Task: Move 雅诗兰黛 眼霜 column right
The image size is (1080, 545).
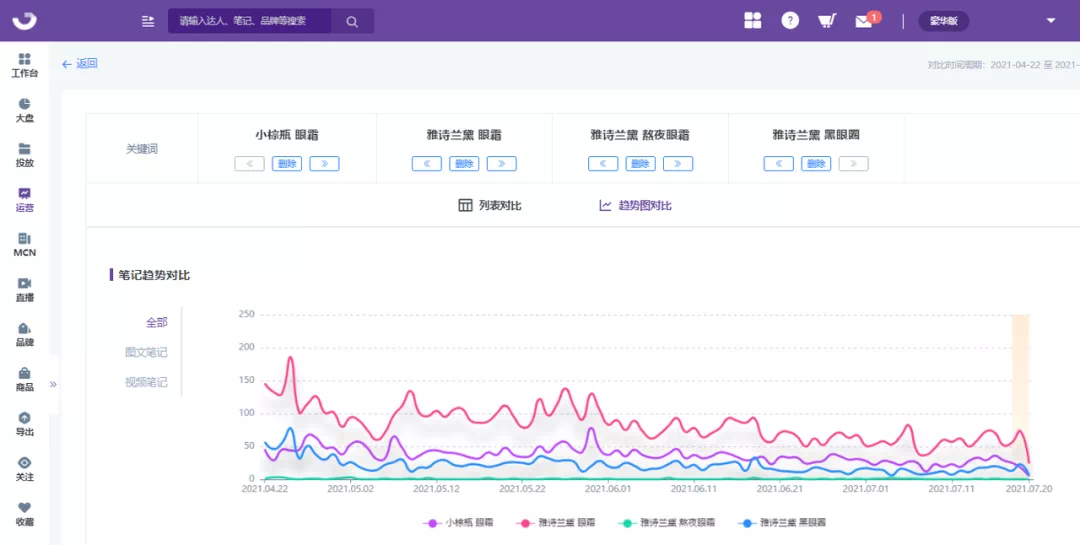Action: [501, 164]
